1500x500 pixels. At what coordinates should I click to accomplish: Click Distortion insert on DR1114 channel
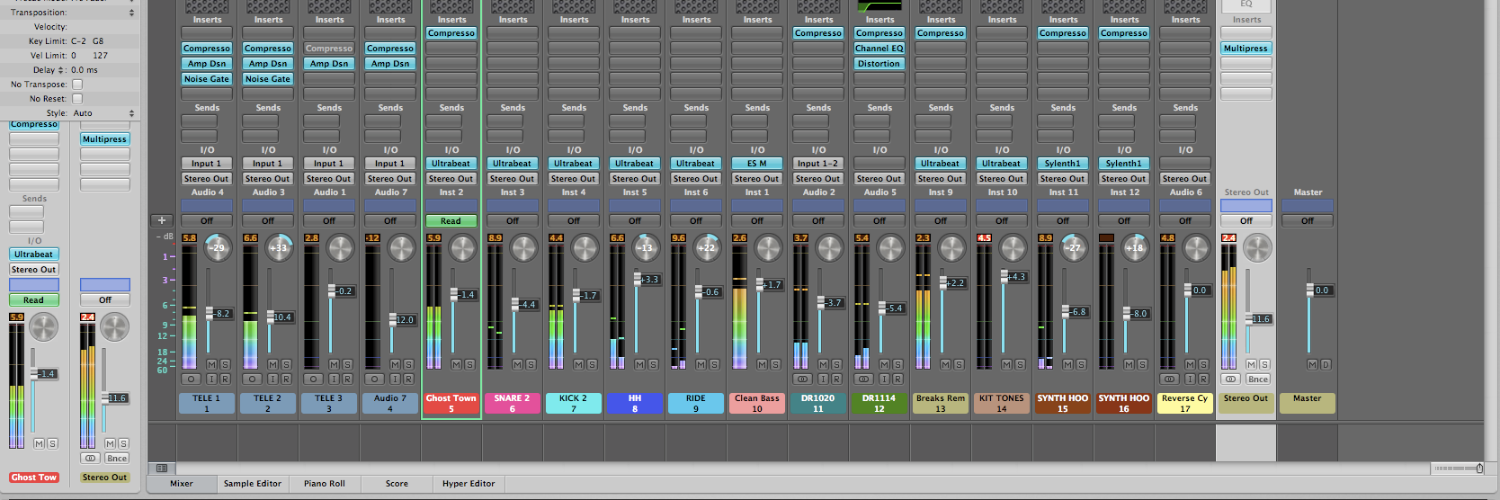pos(879,64)
